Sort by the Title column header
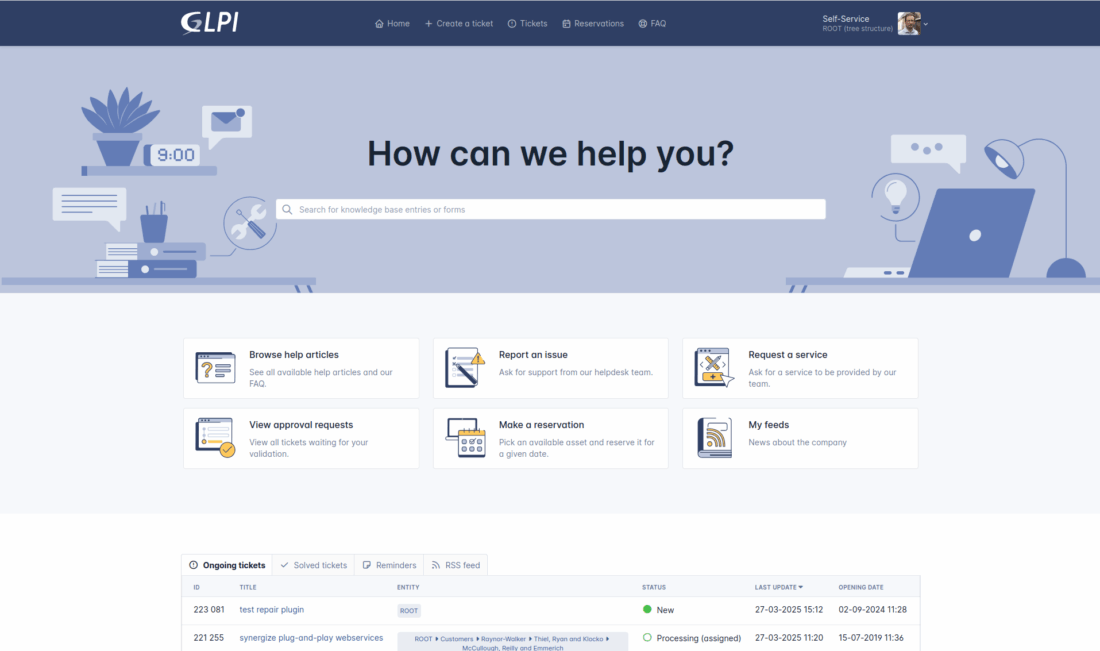 248,587
